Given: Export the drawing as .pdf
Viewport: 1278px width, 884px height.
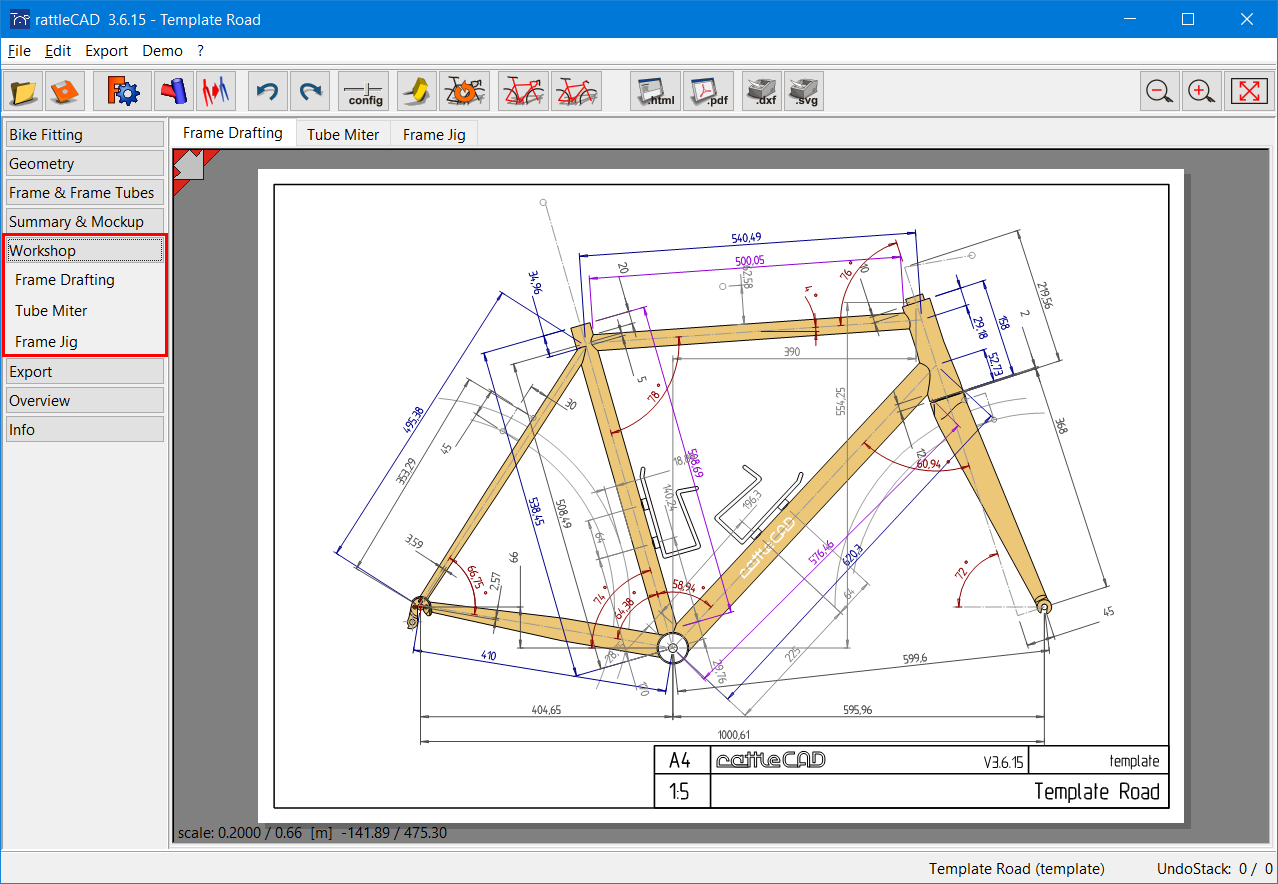Looking at the screenshot, I should point(709,91).
